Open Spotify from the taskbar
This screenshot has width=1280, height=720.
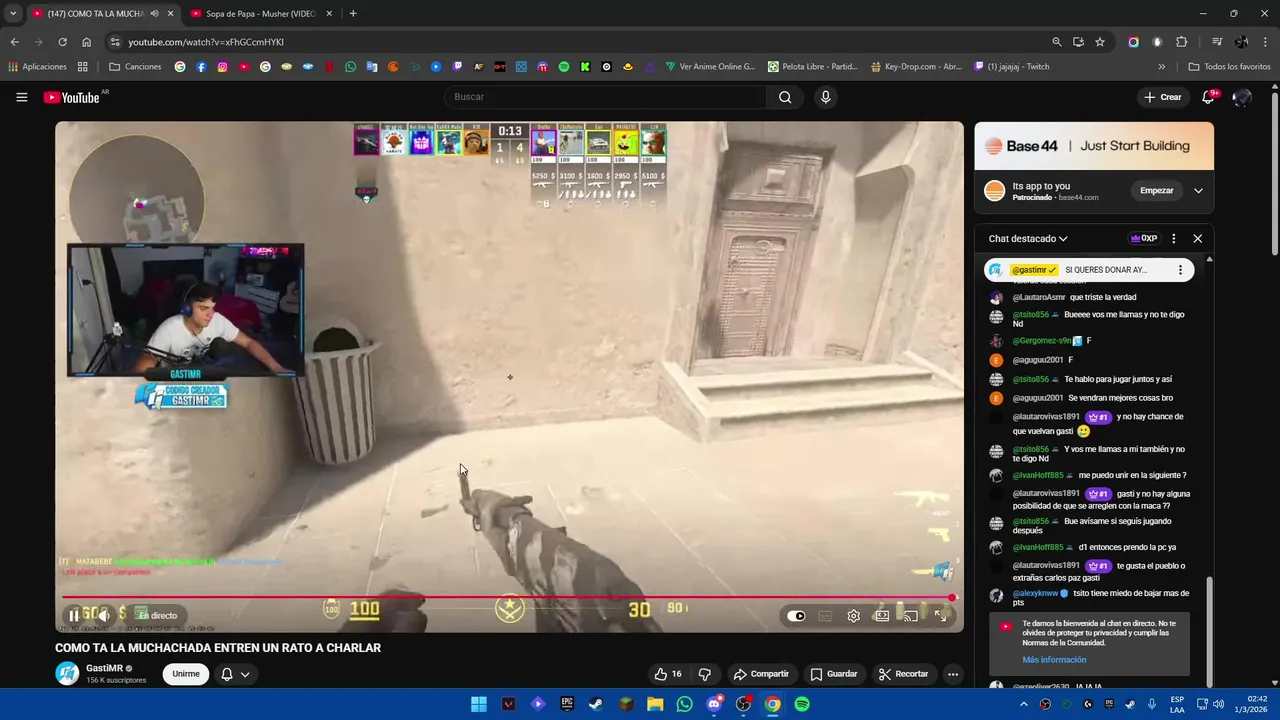[x=802, y=704]
